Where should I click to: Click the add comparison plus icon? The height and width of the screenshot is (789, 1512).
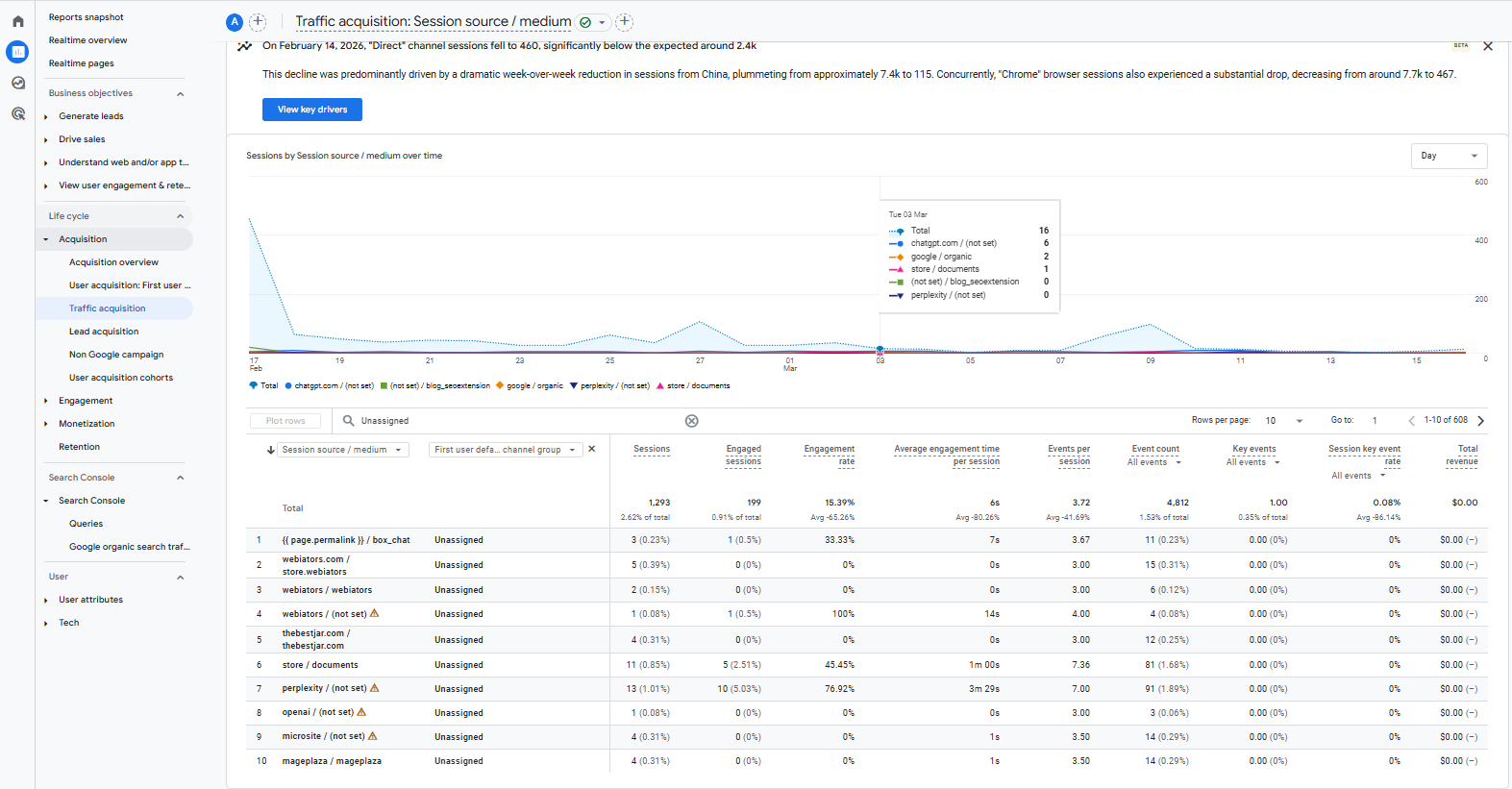click(x=258, y=21)
